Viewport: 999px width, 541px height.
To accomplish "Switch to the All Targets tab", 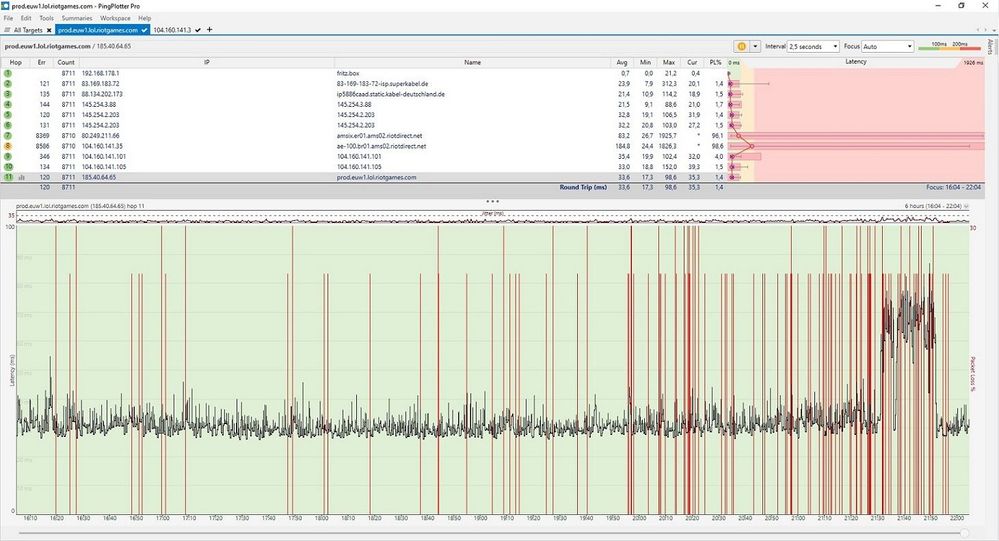I will [27, 30].
